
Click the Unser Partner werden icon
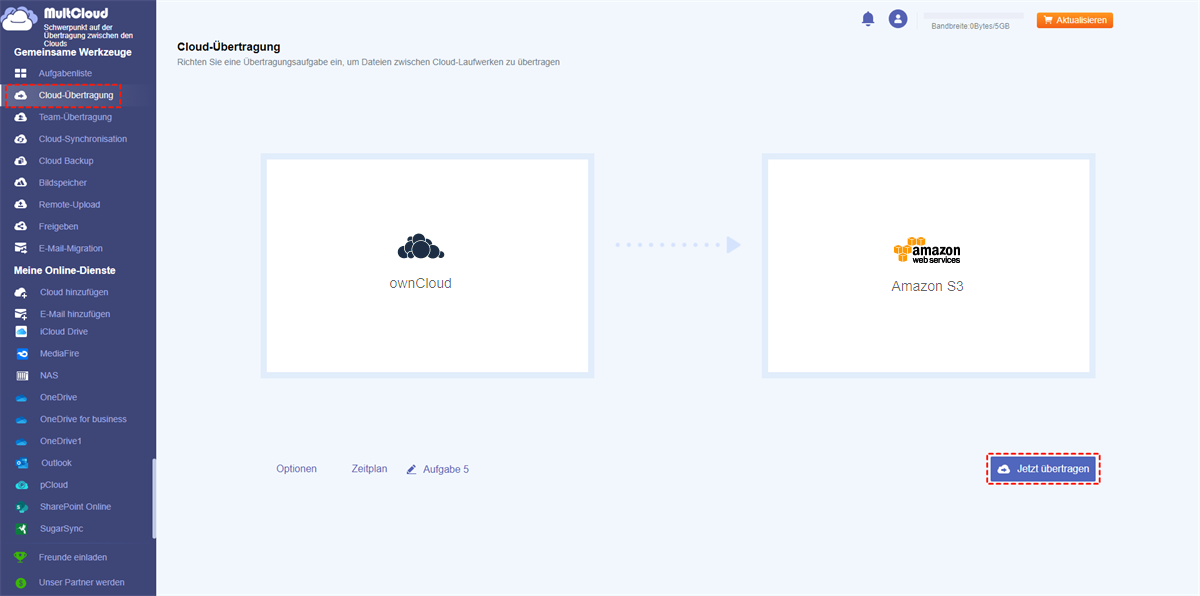pos(20,582)
